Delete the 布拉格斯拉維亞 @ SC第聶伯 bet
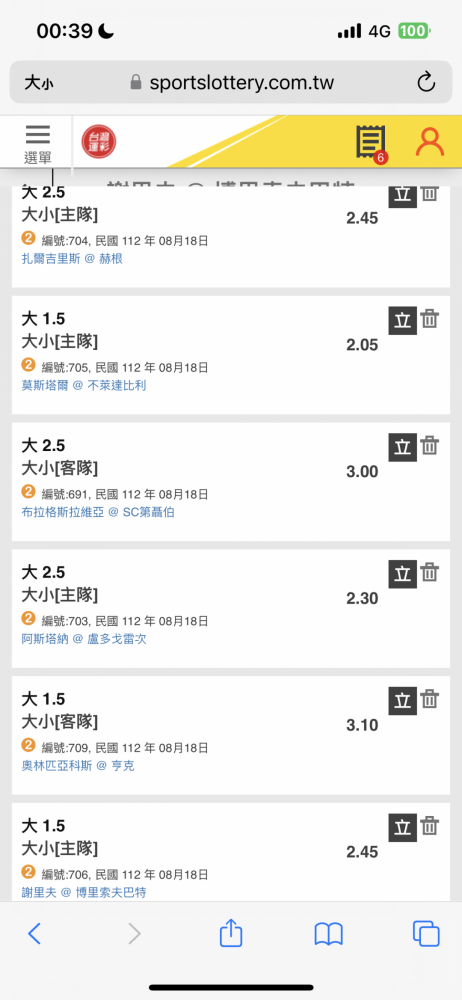 [x=430, y=445]
